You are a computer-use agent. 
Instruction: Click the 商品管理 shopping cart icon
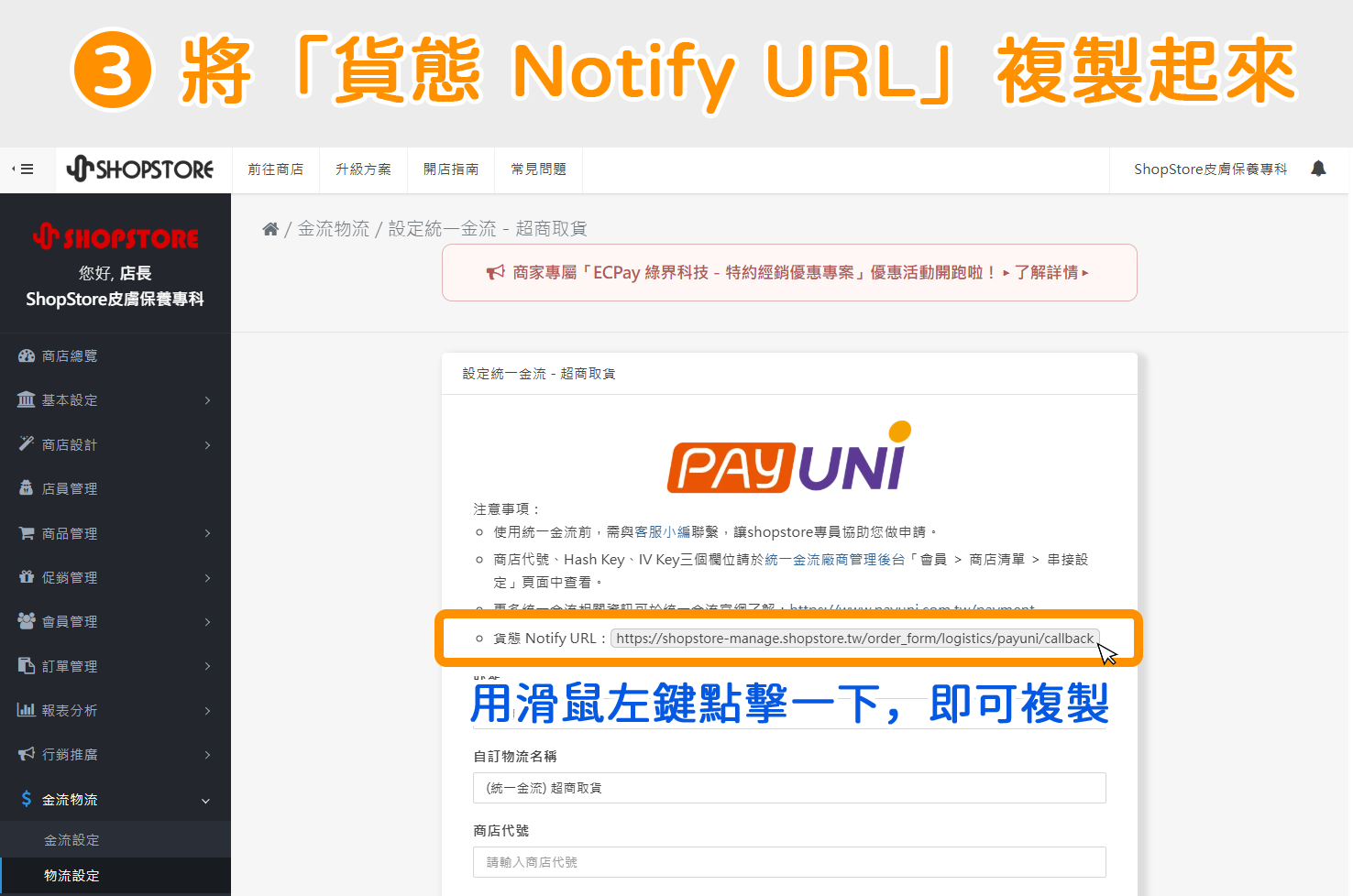(x=27, y=532)
